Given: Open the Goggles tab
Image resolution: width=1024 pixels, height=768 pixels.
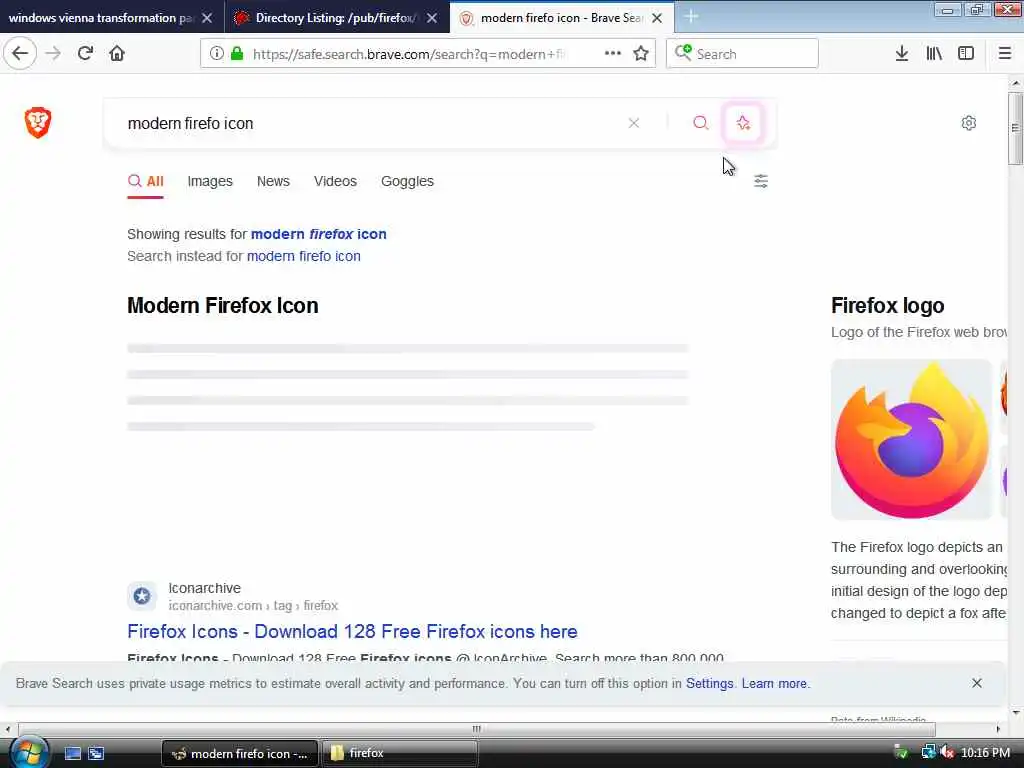Looking at the screenshot, I should point(407,181).
